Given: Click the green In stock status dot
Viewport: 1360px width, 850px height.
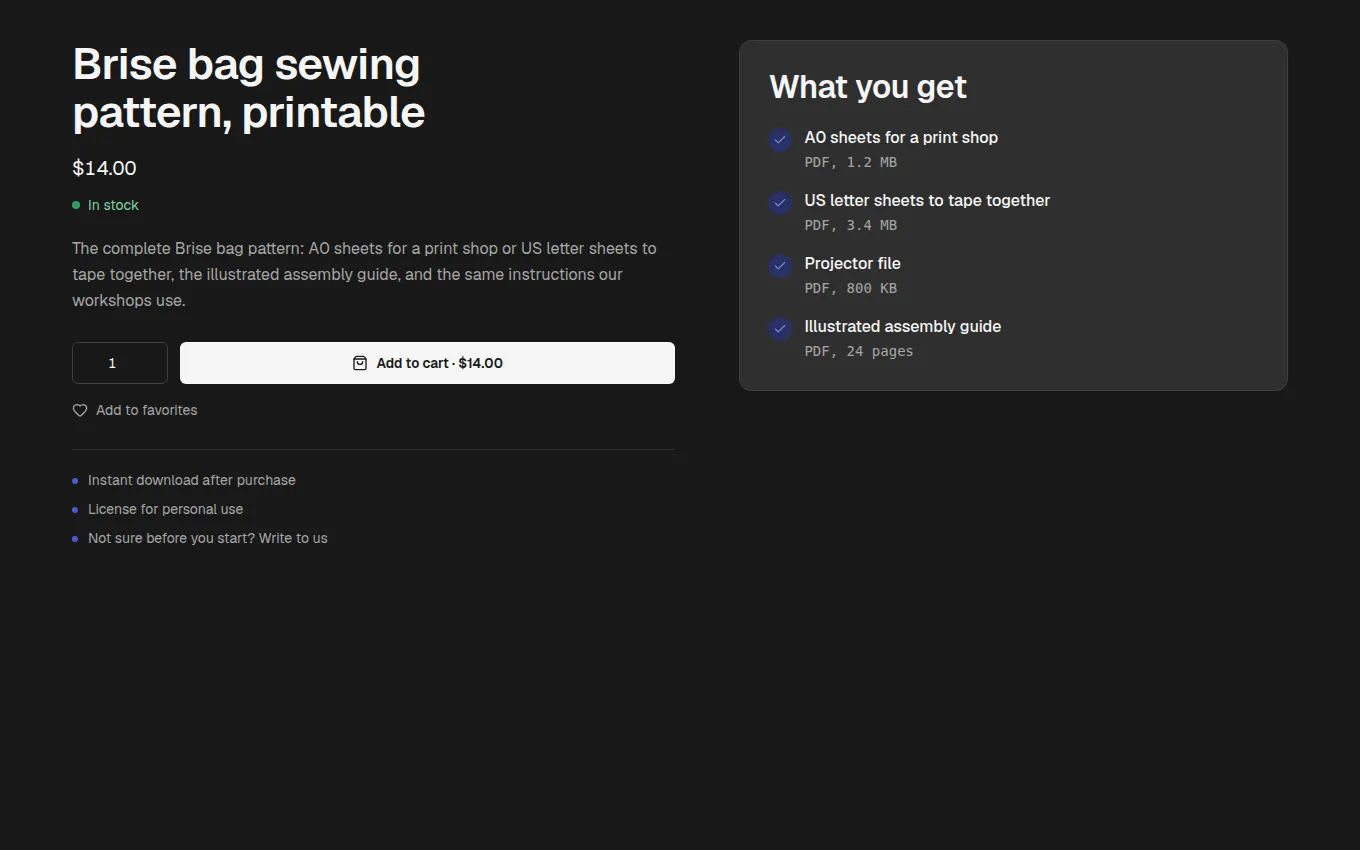Looking at the screenshot, I should pyautogui.click(x=76, y=205).
